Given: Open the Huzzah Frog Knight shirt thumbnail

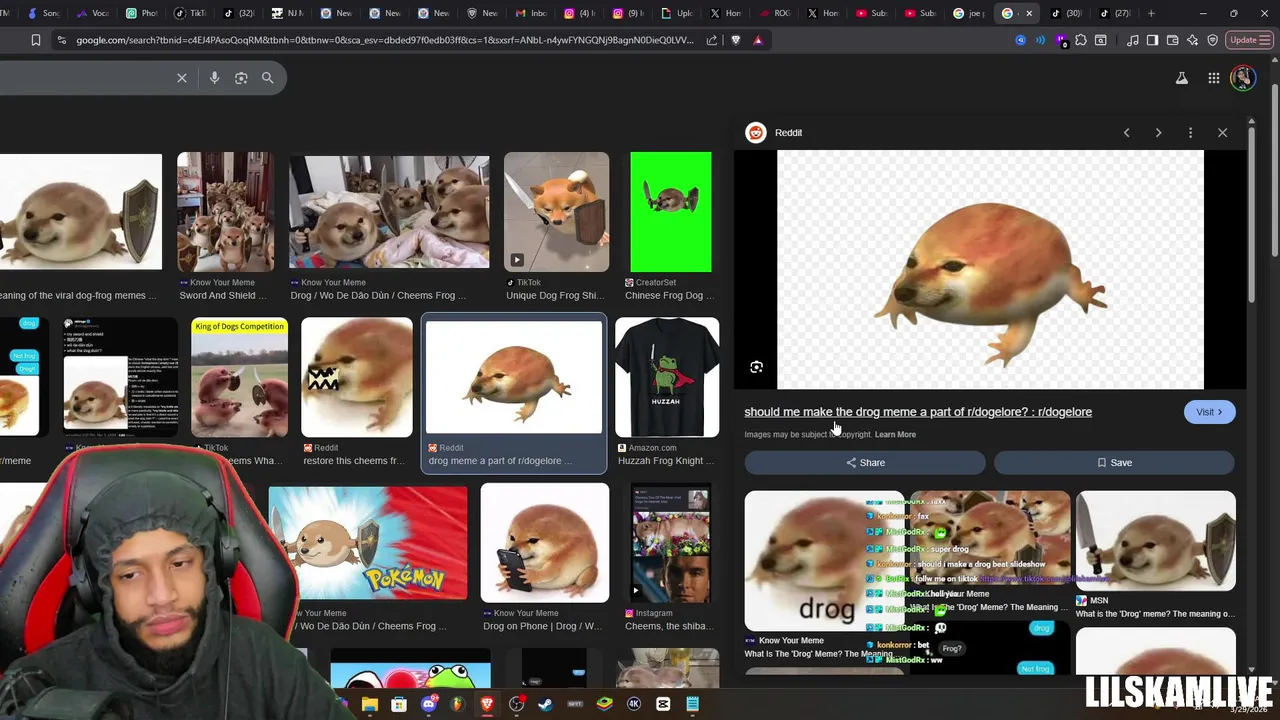Looking at the screenshot, I should pyautogui.click(x=667, y=377).
